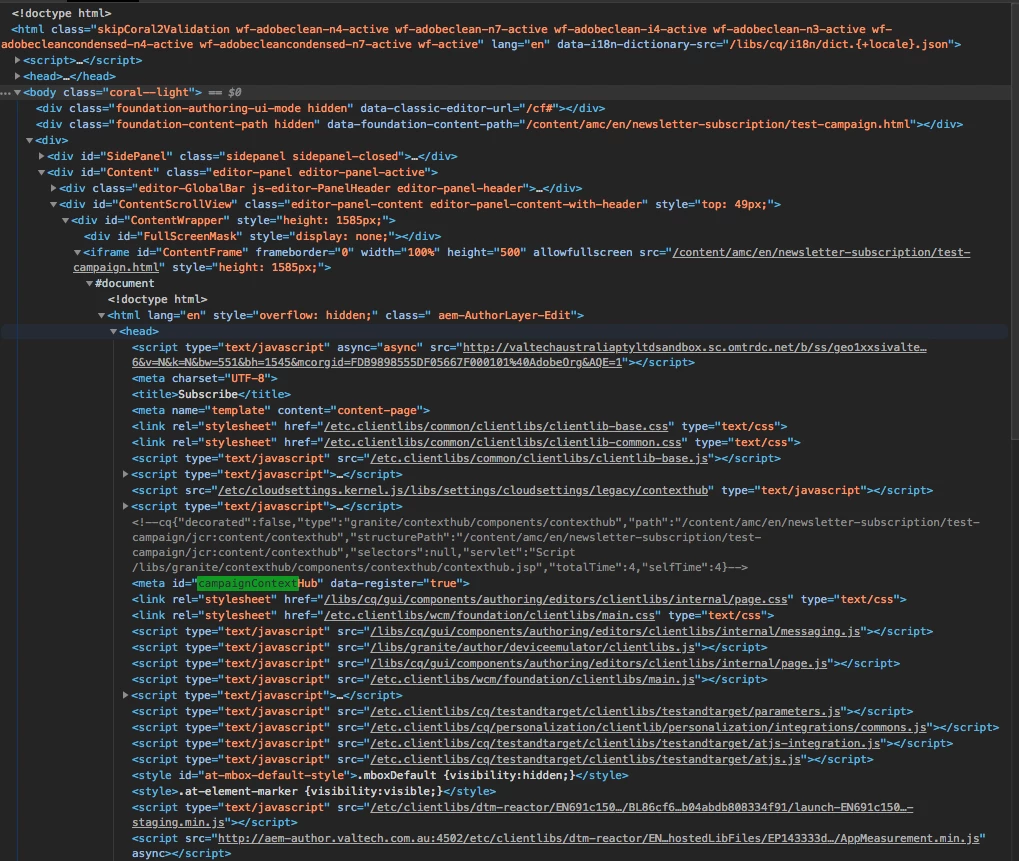Collapse the ContentWrapper div node
This screenshot has height=861, width=1019.
(66, 220)
